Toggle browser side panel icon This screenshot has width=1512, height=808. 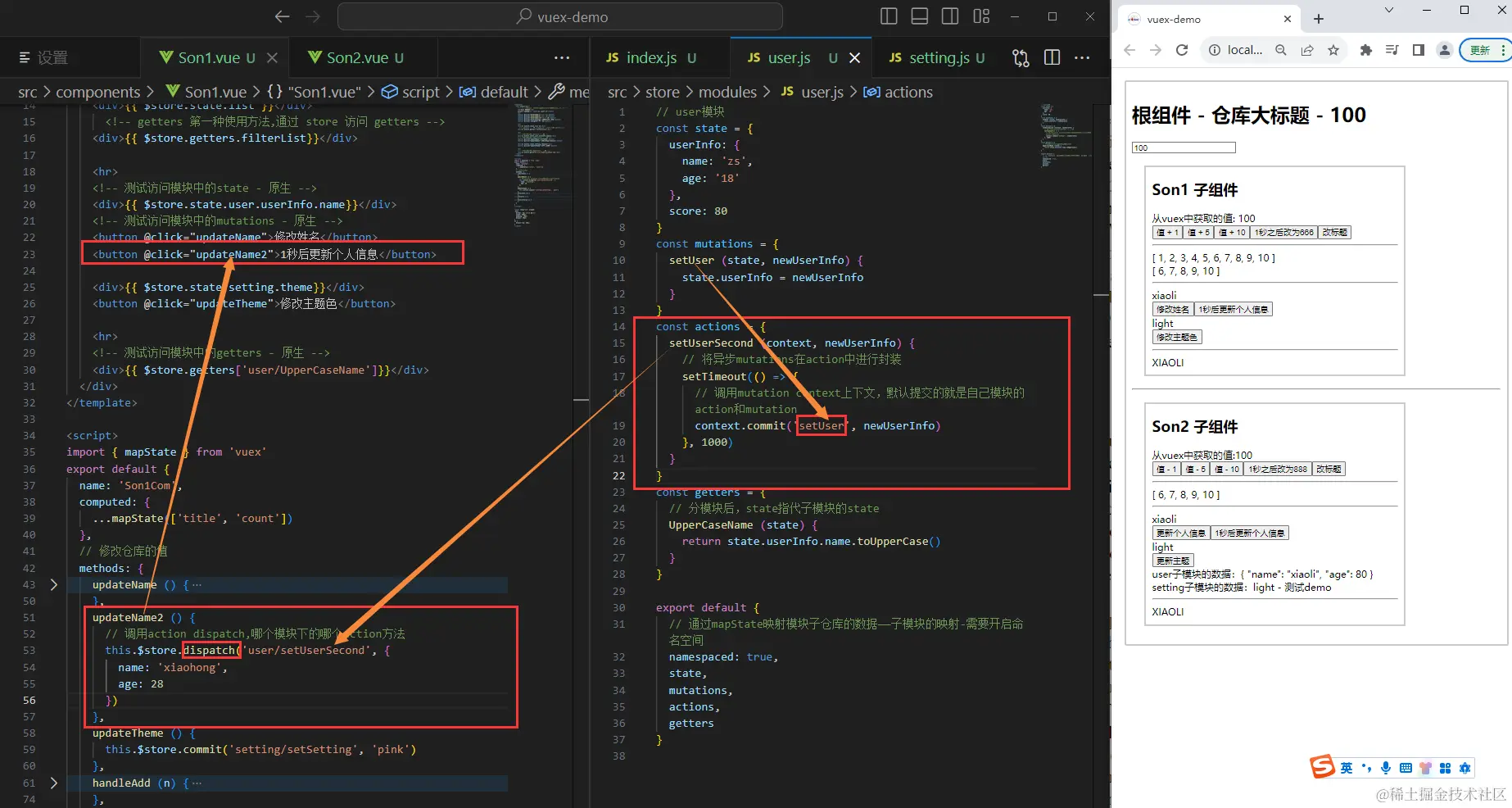click(x=1419, y=50)
